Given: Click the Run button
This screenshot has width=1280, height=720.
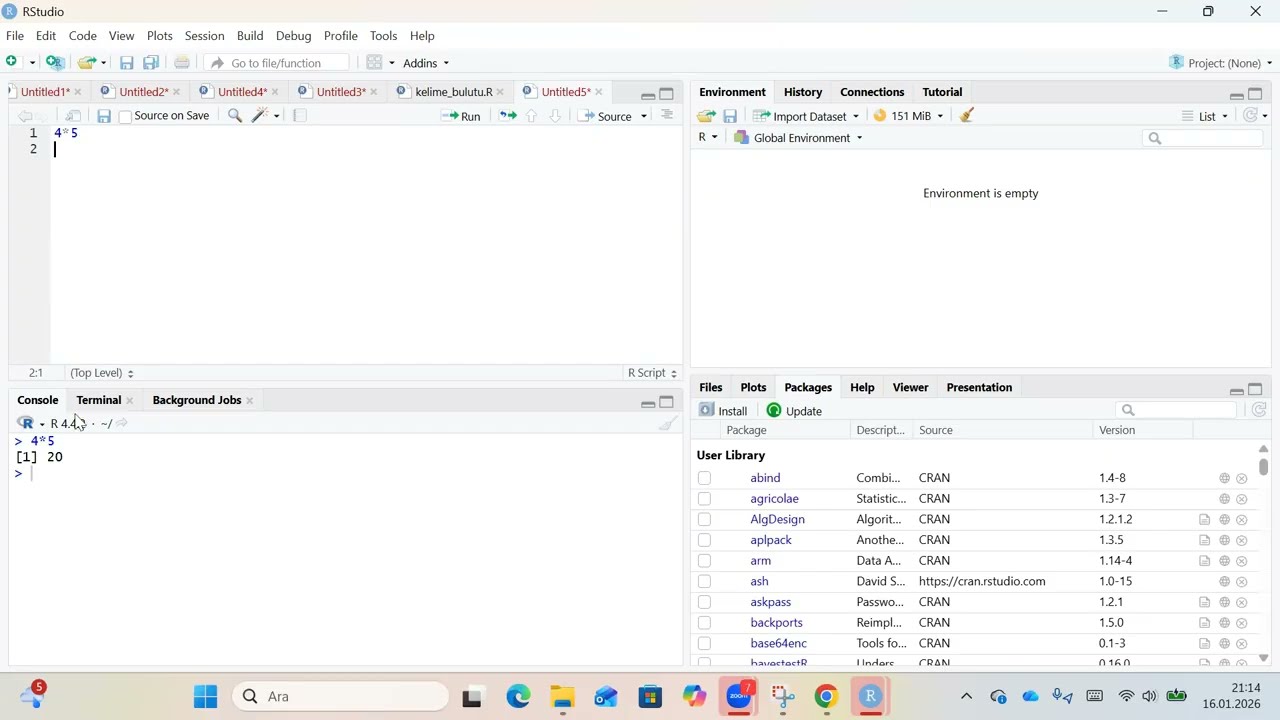Looking at the screenshot, I should 461,116.
